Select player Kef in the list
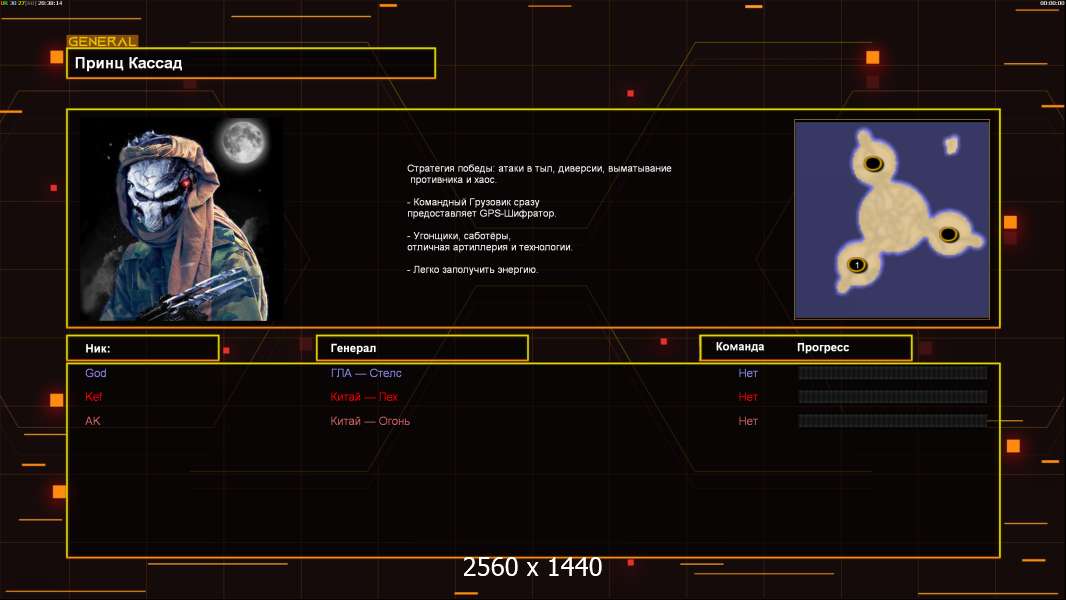This screenshot has width=1066, height=600. point(94,397)
